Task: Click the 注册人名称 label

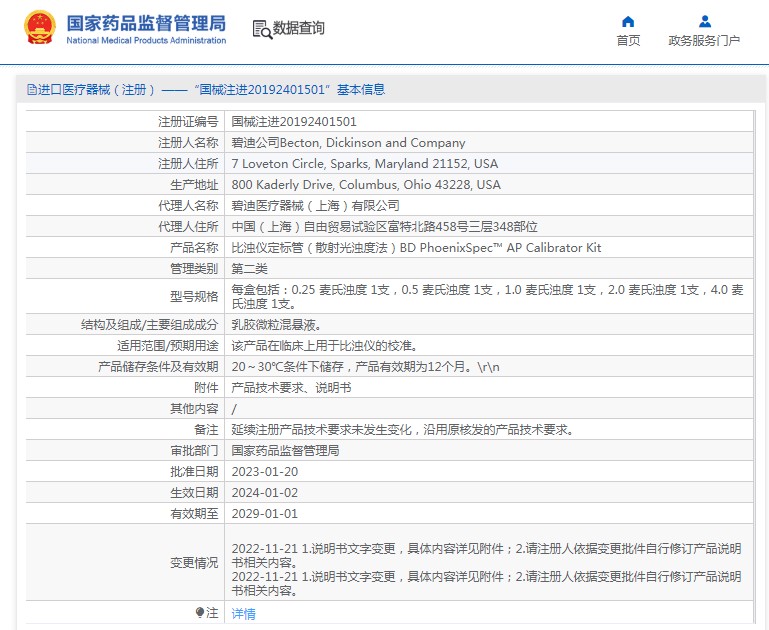Action: pyautogui.click(x=188, y=143)
